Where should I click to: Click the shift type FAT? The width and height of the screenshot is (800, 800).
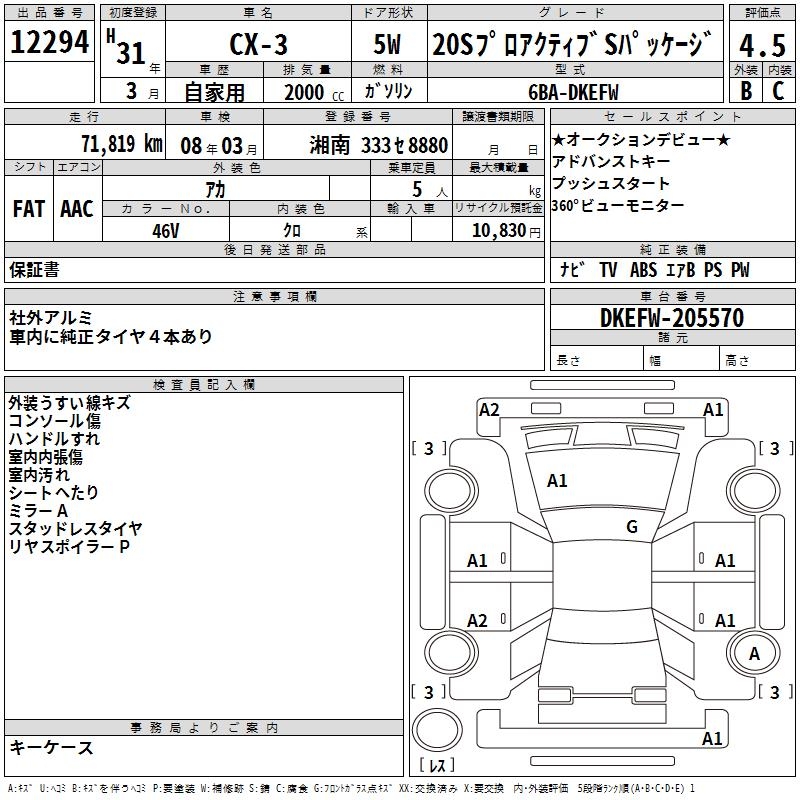29,209
